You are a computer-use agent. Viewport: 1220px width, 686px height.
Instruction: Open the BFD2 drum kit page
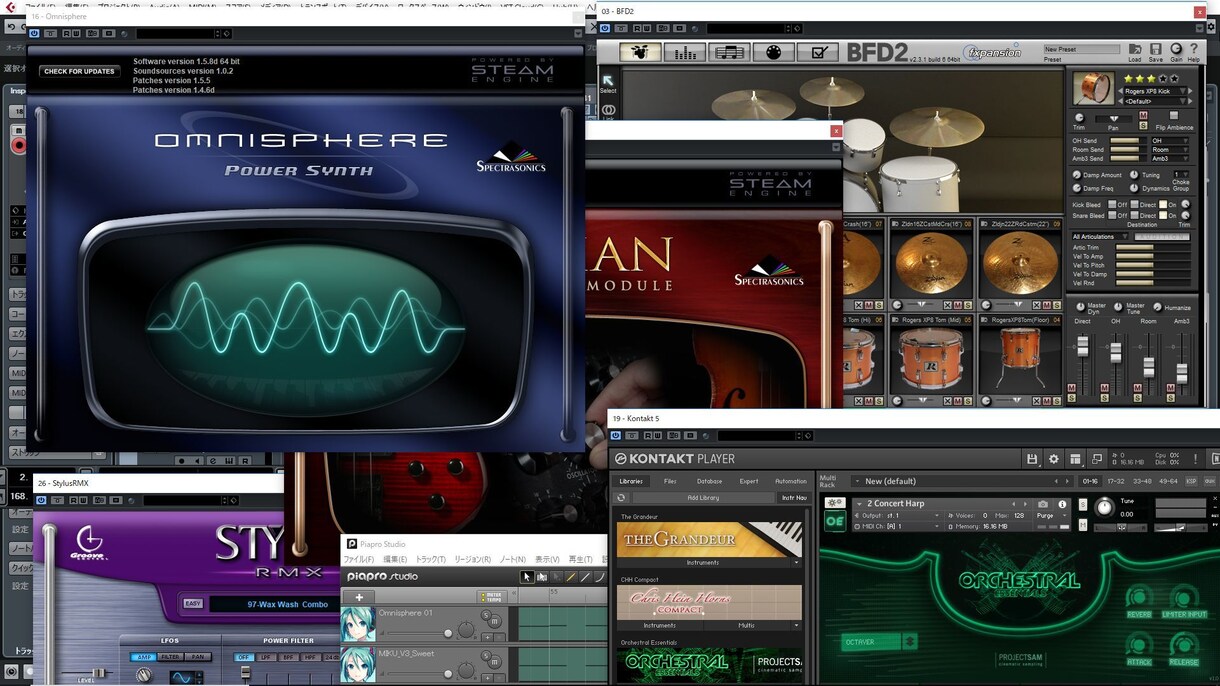(640, 52)
